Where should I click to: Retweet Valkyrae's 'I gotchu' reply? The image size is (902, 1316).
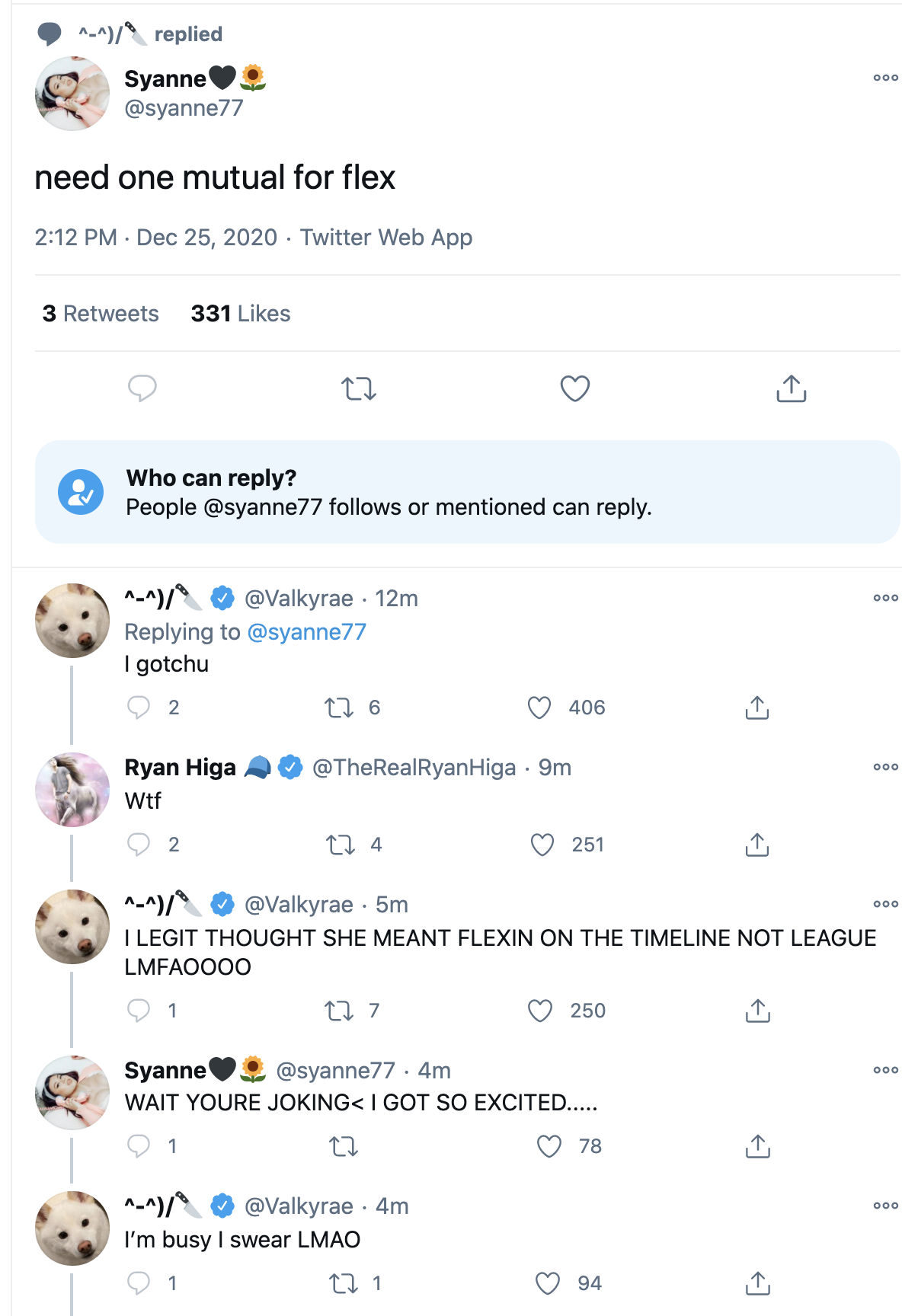[339, 708]
